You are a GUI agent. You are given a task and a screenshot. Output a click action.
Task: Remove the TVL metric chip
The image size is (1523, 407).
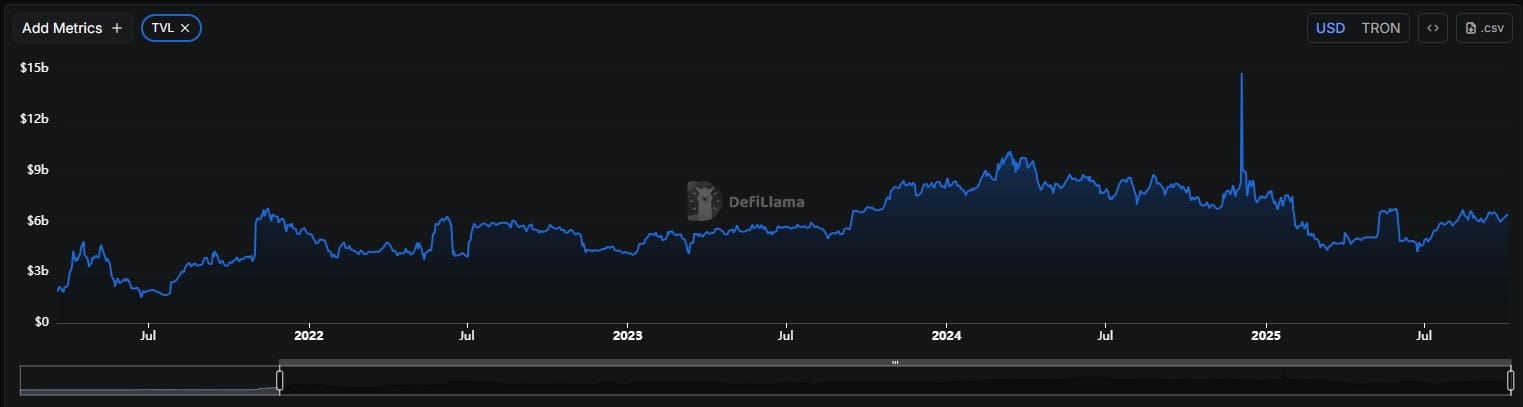tap(185, 28)
